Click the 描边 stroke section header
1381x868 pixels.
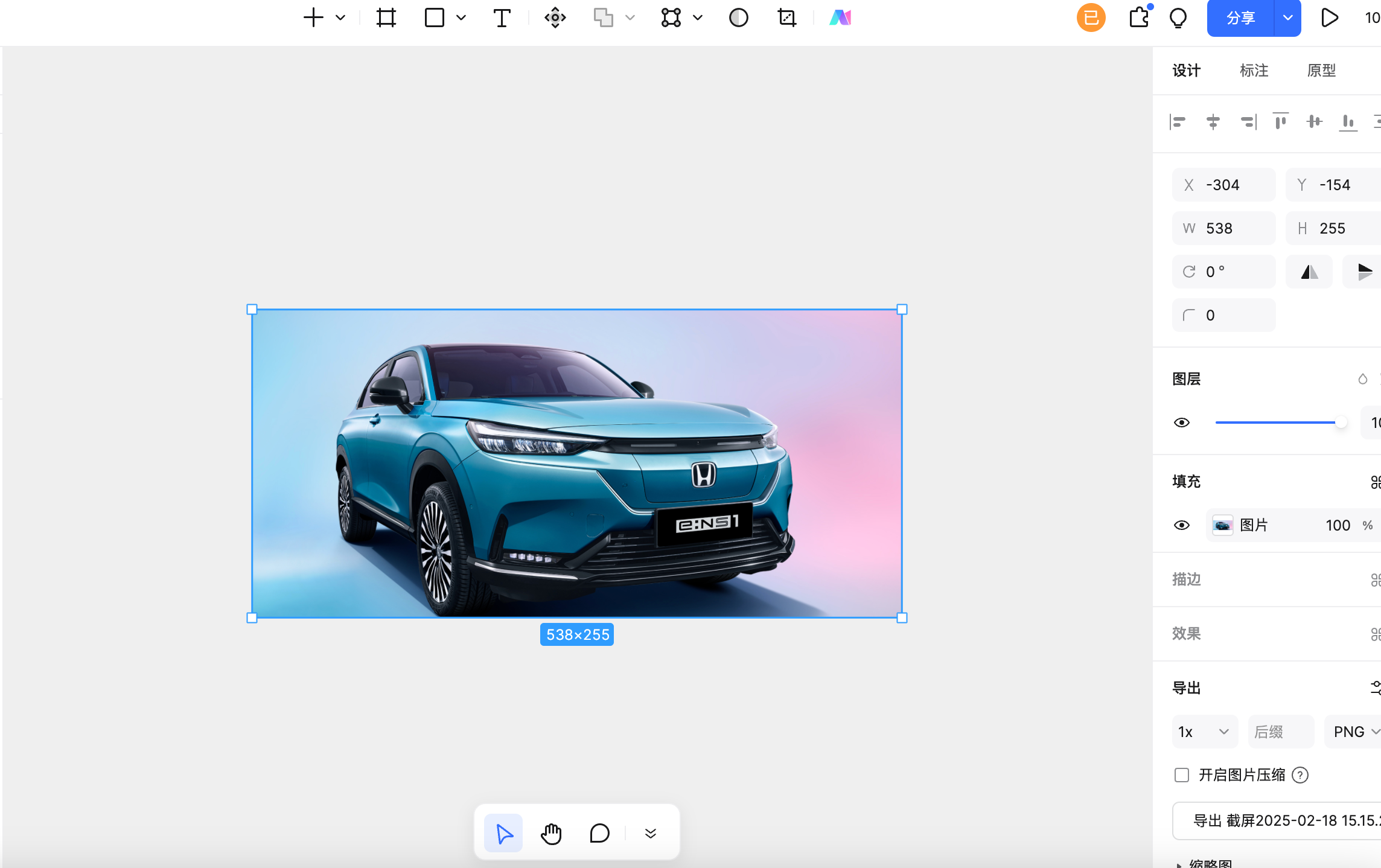coord(1187,579)
